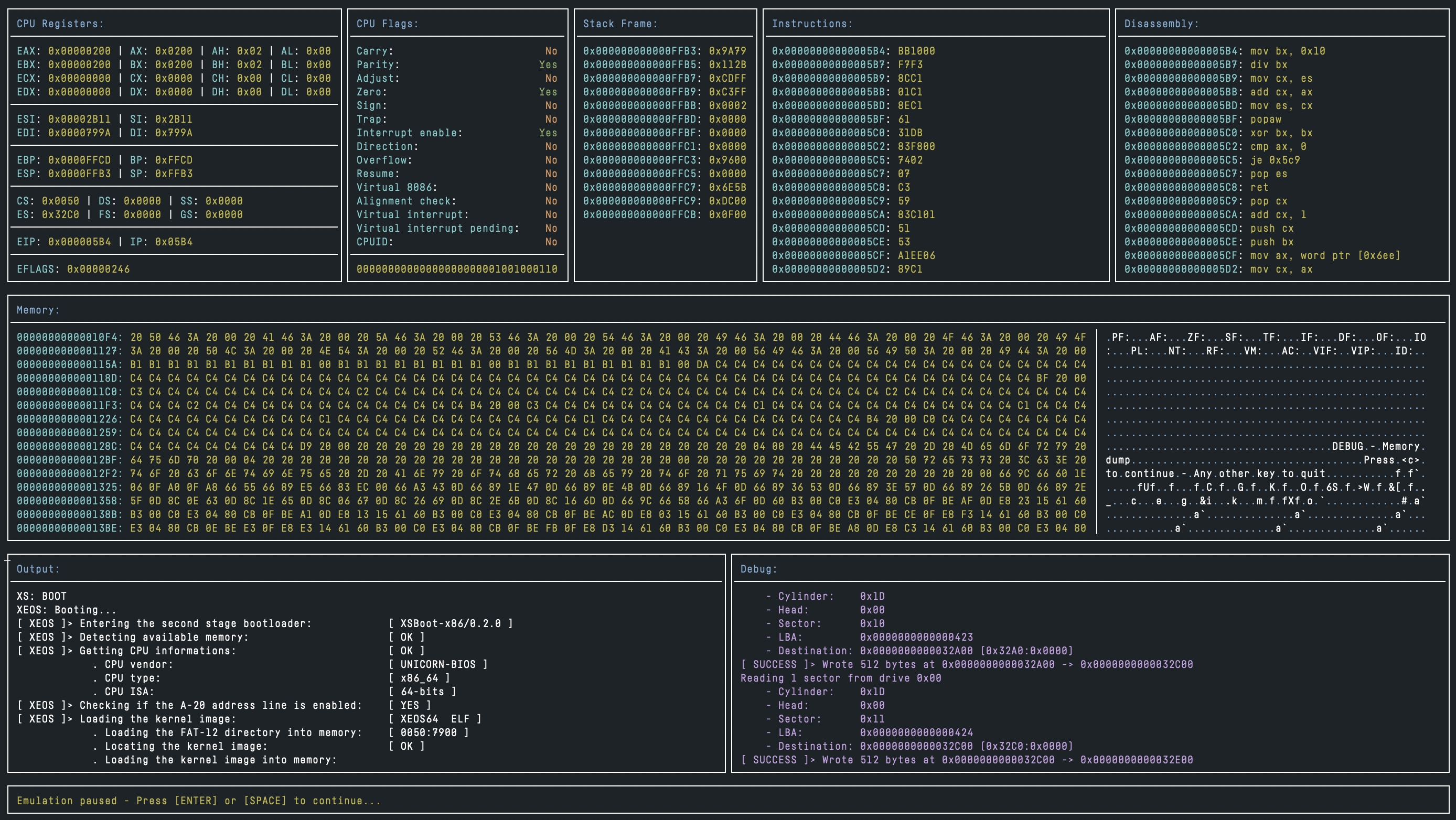
Task: Click the Stack Frame panel header
Action: (620, 24)
